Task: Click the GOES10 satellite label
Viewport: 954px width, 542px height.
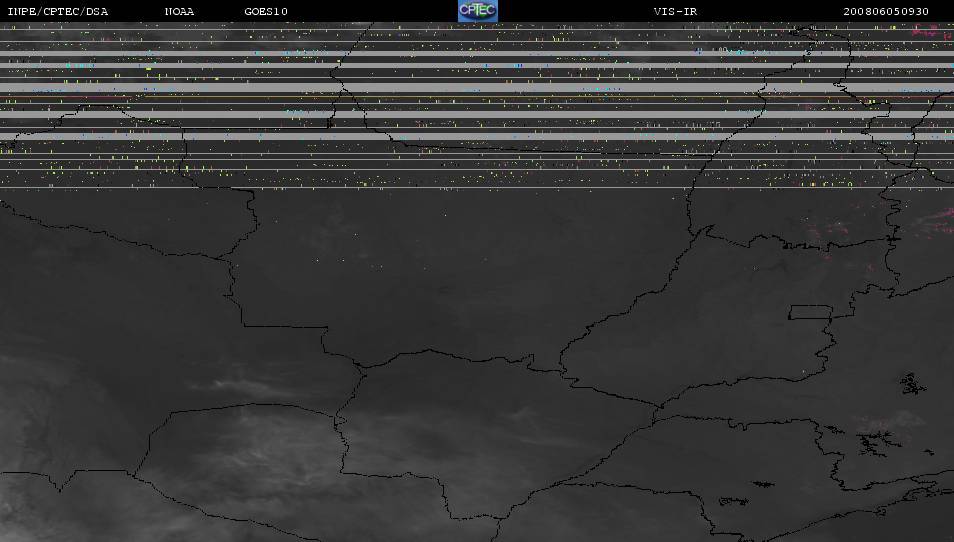Action: pyautogui.click(x=266, y=12)
